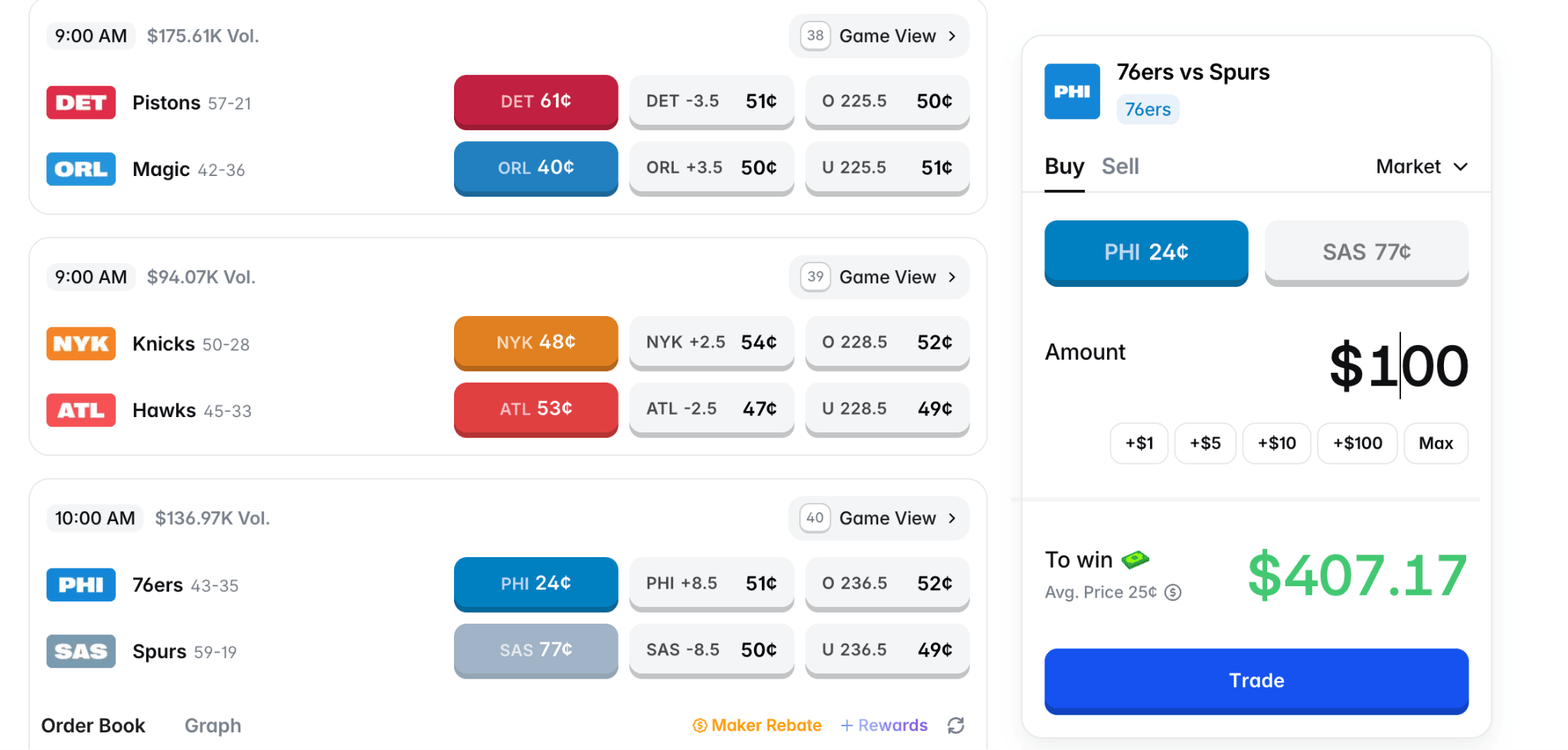Click the PHI logo in trade panel
Screen dimensions: 1568x750
[x=1072, y=92]
